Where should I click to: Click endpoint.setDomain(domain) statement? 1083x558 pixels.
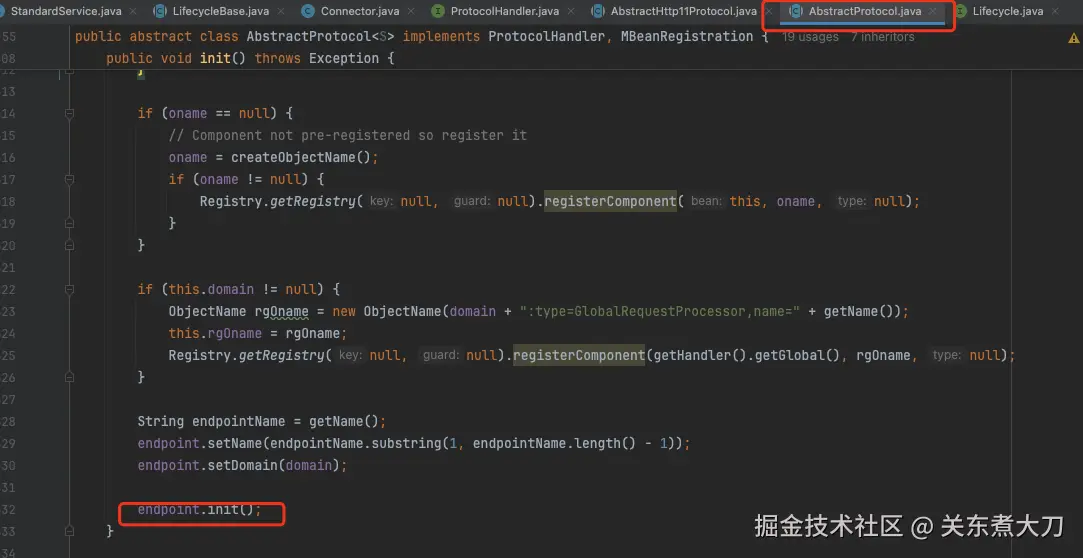242,465
